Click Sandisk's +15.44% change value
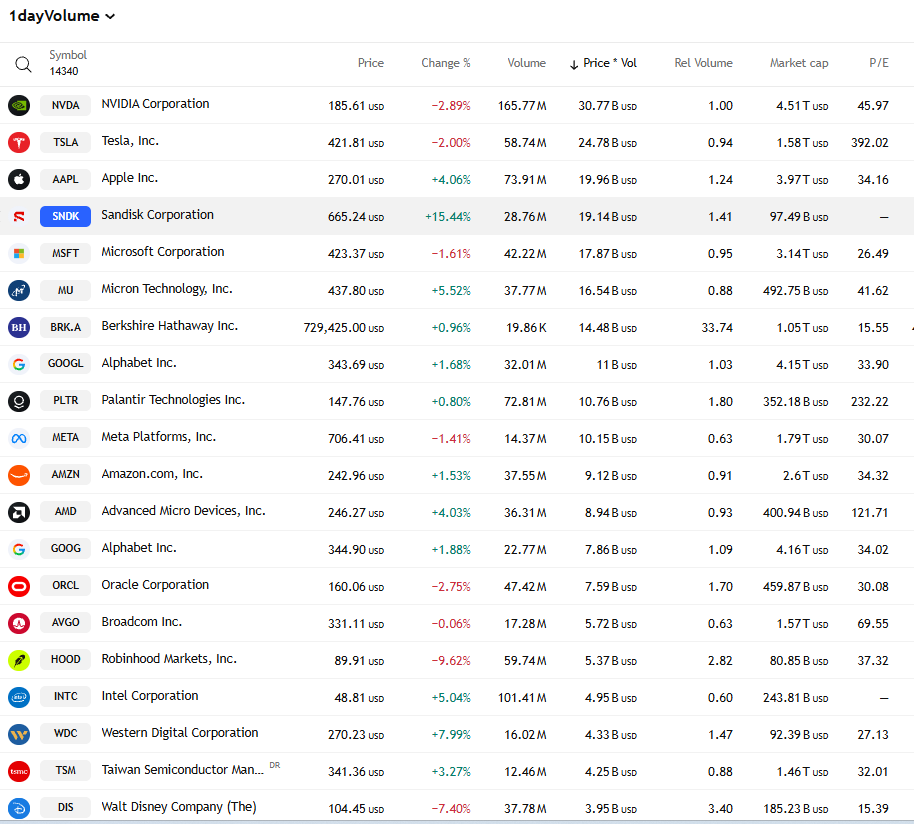Image resolution: width=914 pixels, height=824 pixels. click(x=448, y=217)
